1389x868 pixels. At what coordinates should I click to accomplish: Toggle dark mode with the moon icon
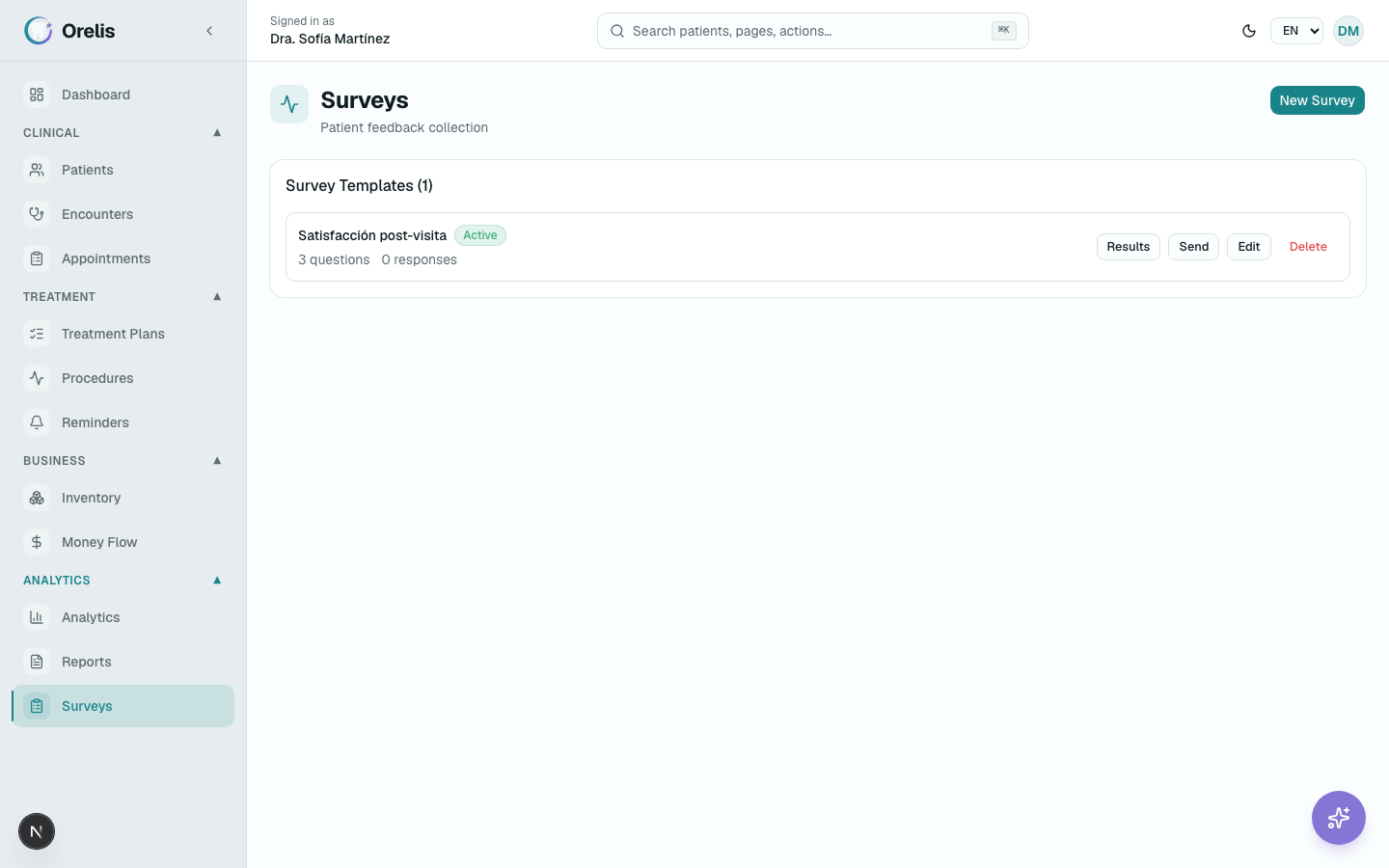click(1249, 31)
